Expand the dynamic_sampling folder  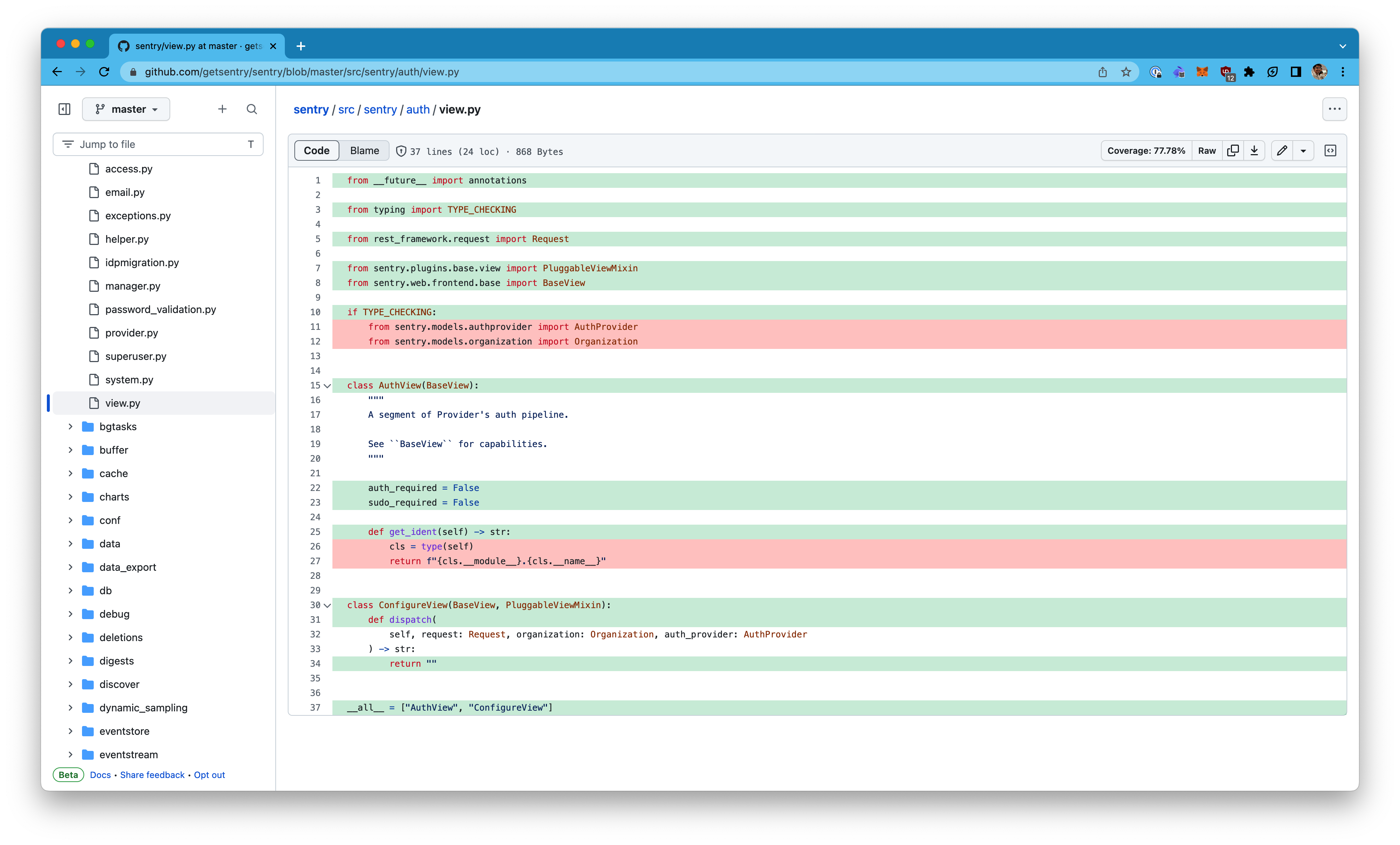pos(70,707)
